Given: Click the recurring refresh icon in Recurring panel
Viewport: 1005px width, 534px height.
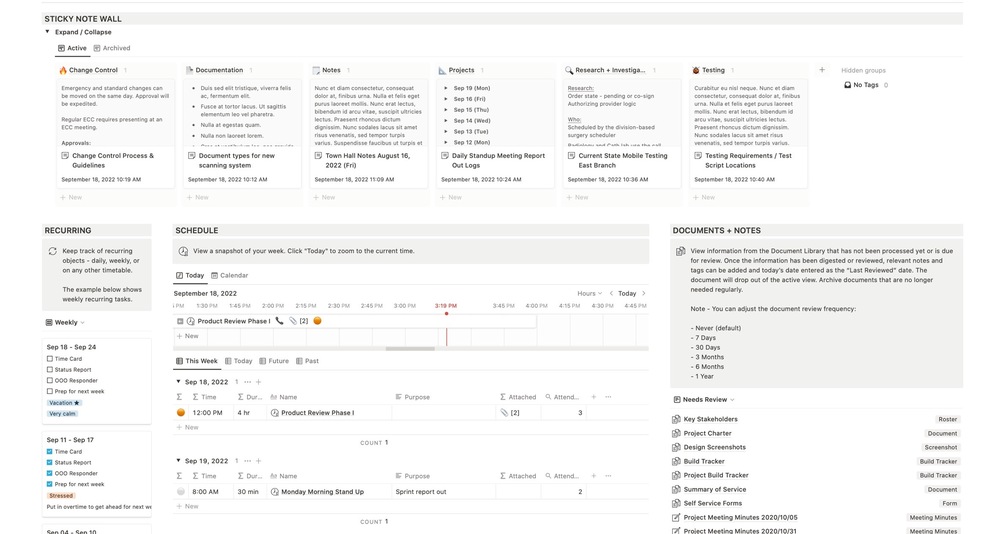Looking at the screenshot, I should pos(53,251).
